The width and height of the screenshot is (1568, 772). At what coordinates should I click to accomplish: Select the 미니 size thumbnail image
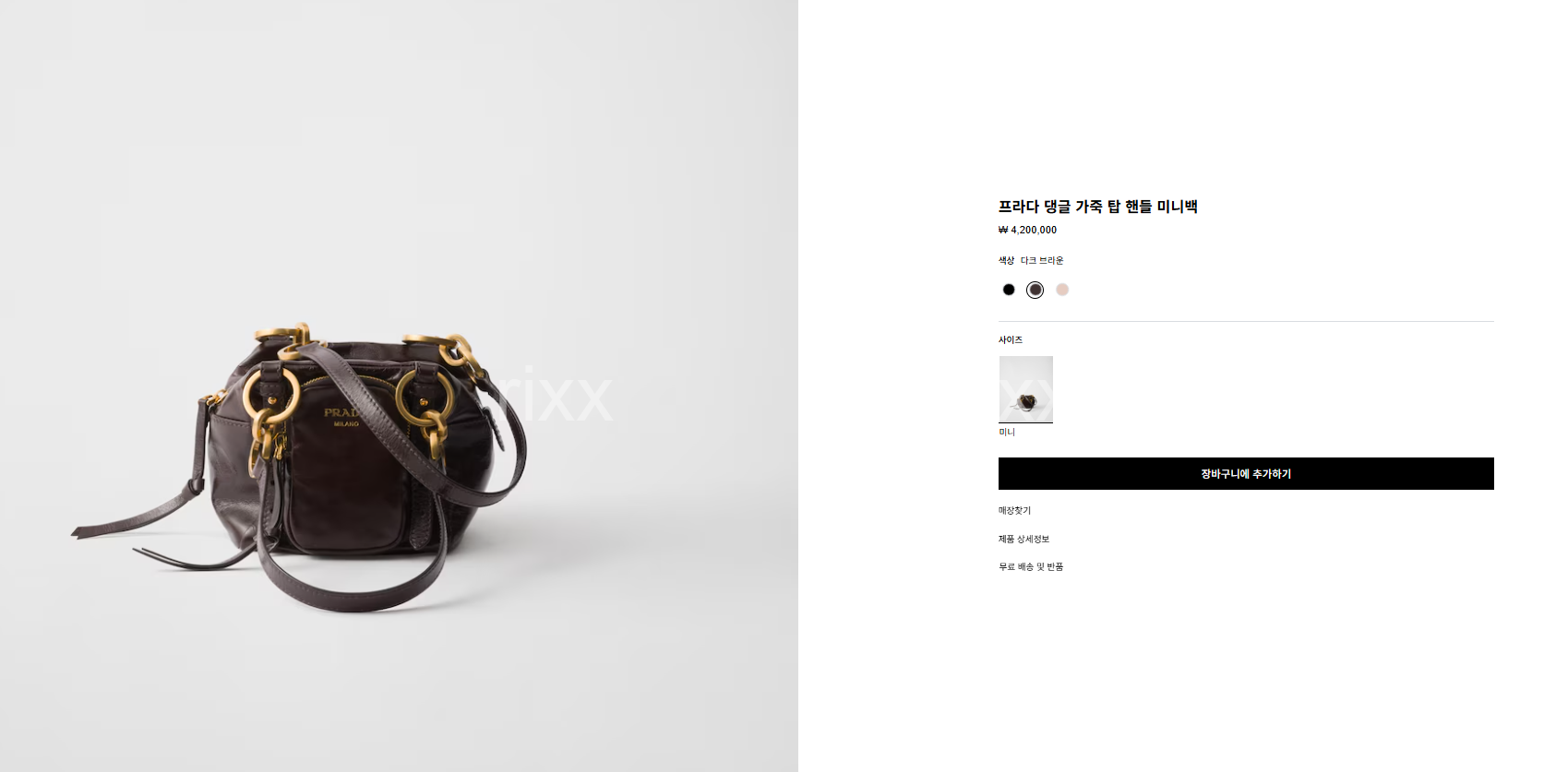(1025, 389)
